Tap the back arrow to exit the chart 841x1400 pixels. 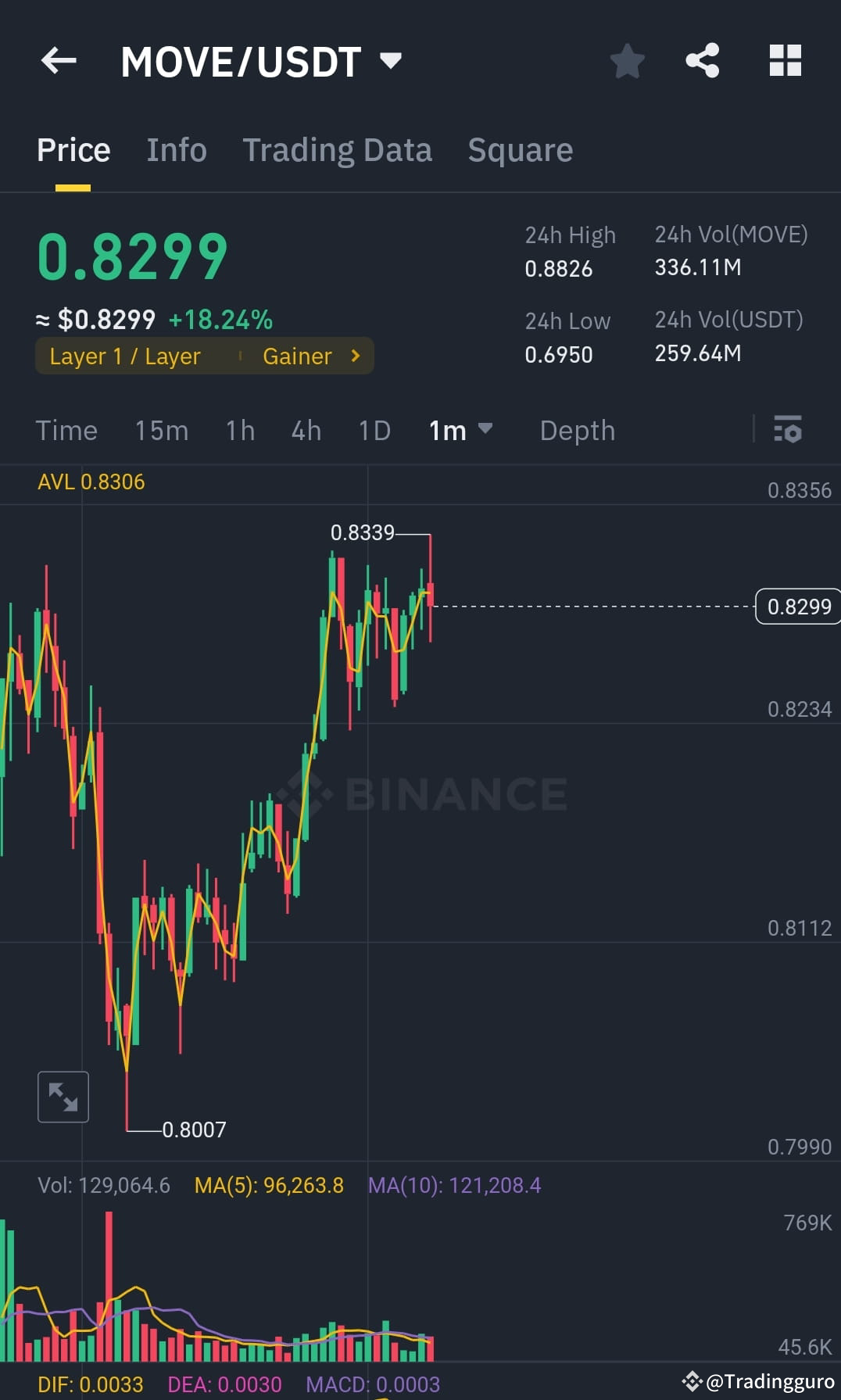[59, 61]
